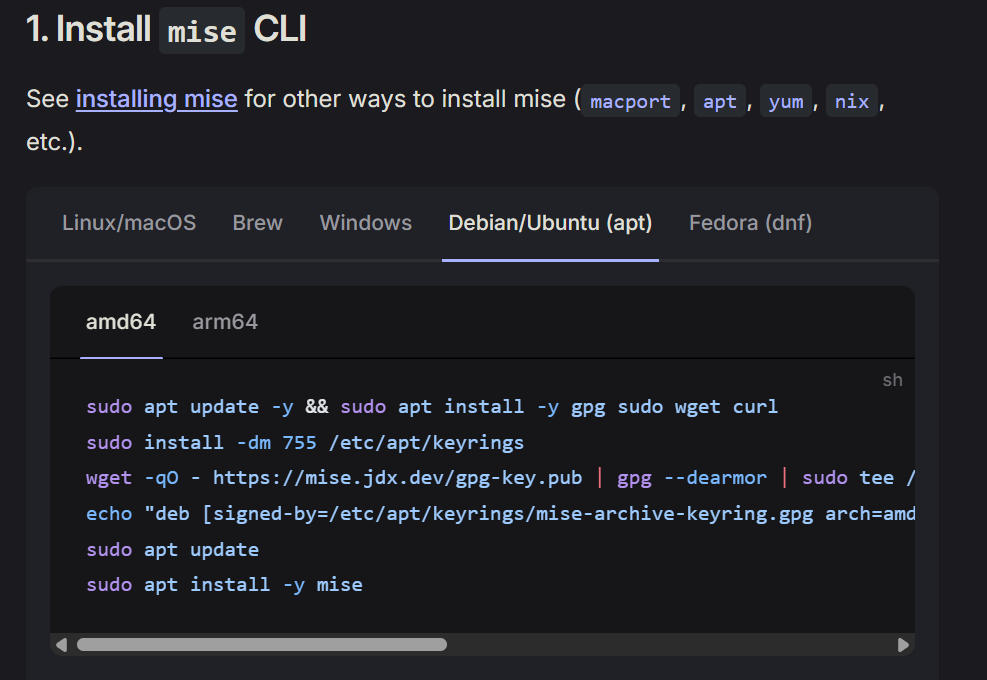Click the wget gpg-key.pub command line

click(500, 478)
